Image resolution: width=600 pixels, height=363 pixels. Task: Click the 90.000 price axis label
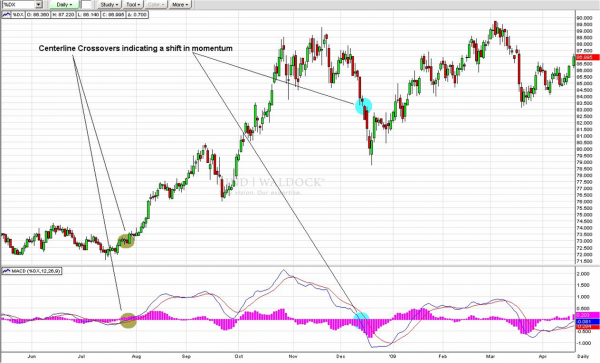click(585, 18)
